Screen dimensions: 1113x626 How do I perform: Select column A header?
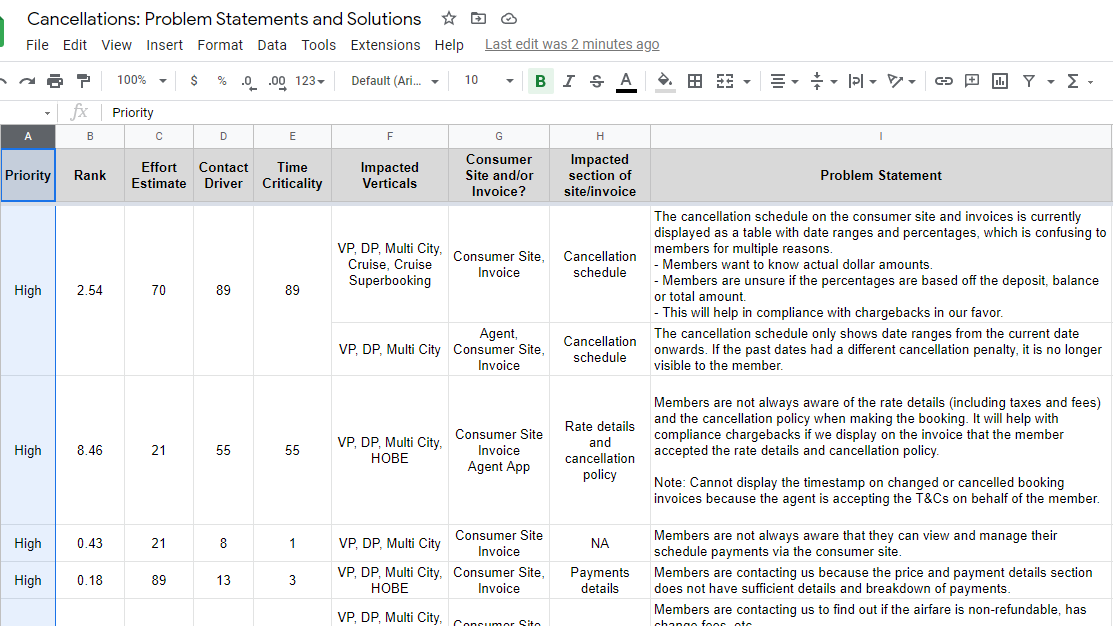point(28,136)
